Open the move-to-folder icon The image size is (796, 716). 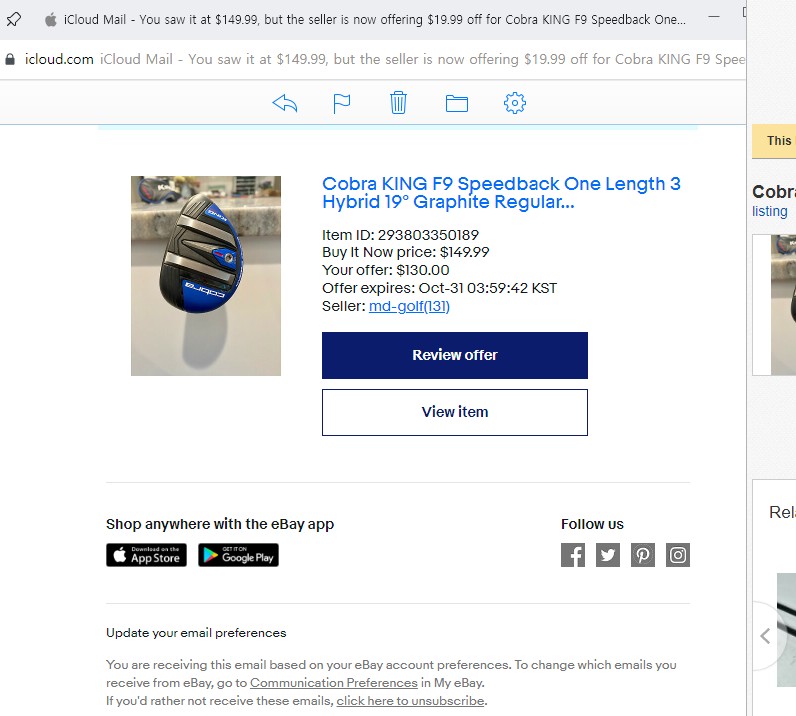coord(456,103)
